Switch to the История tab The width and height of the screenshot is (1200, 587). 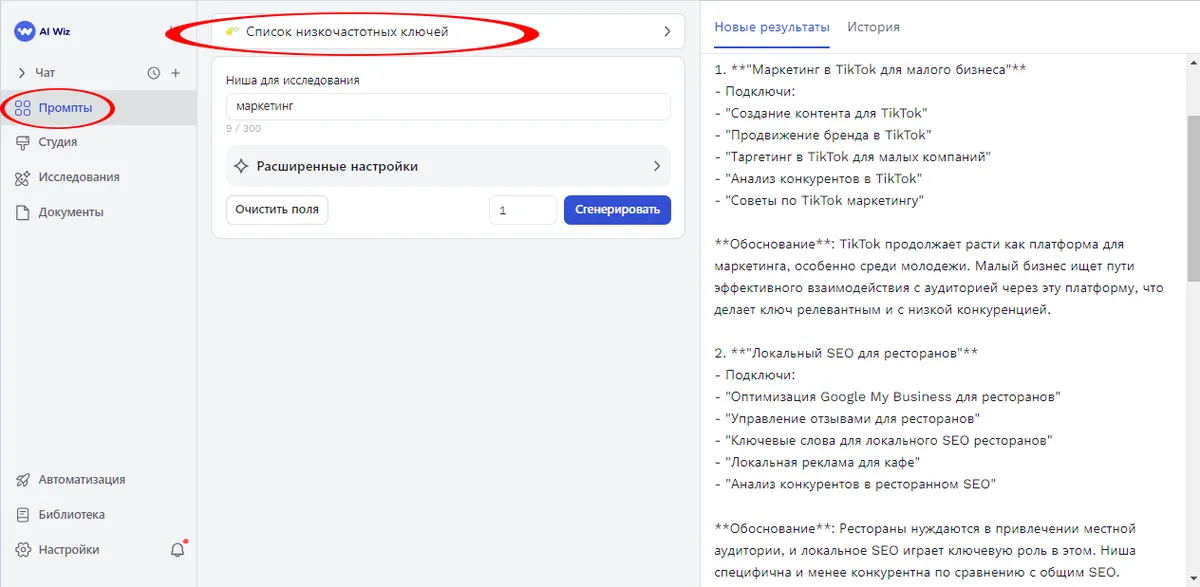point(872,27)
